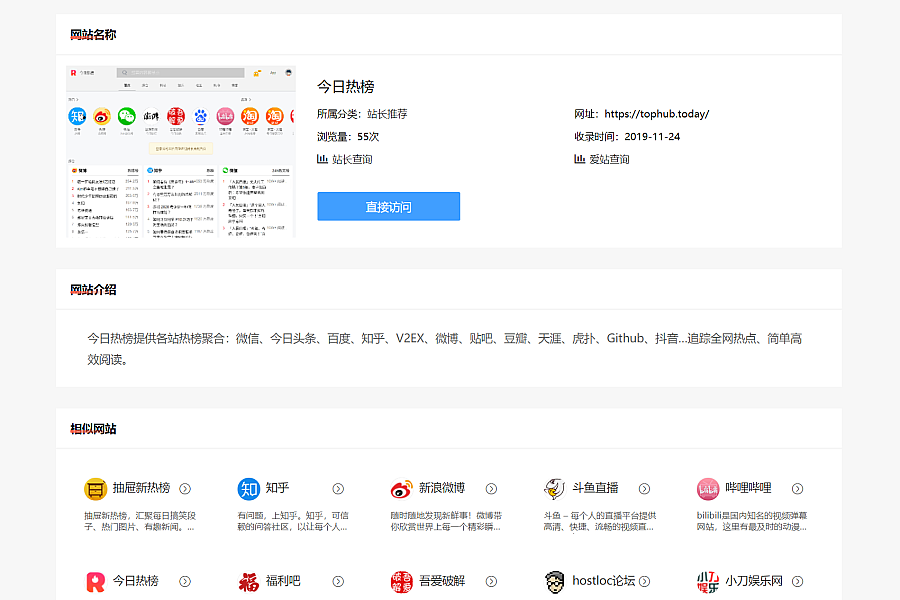The height and width of the screenshot is (600, 900).
Task: Open the hostloc论坛 title link
Action: (x=604, y=581)
